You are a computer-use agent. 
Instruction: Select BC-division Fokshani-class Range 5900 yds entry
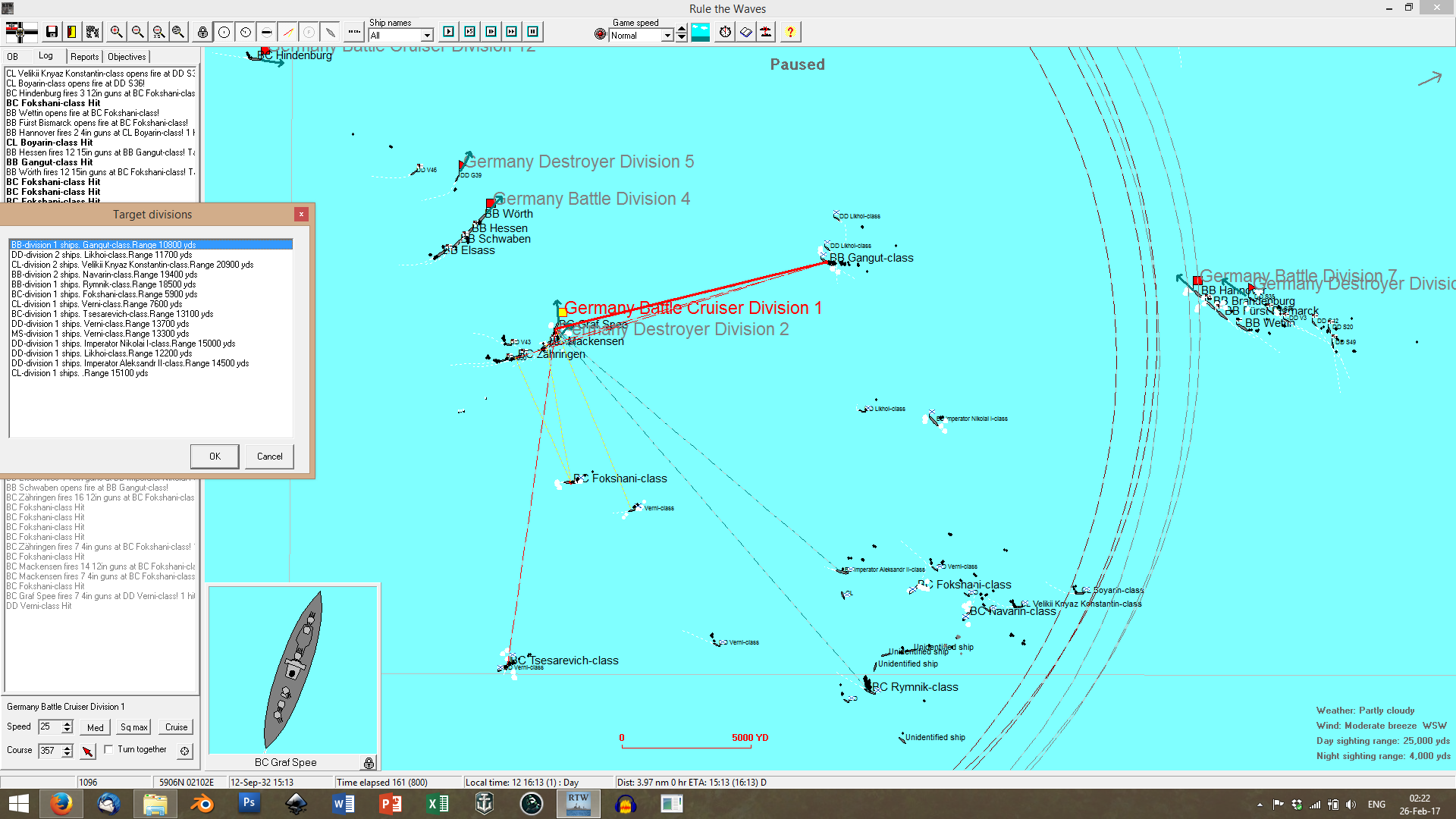pyautogui.click(x=105, y=294)
